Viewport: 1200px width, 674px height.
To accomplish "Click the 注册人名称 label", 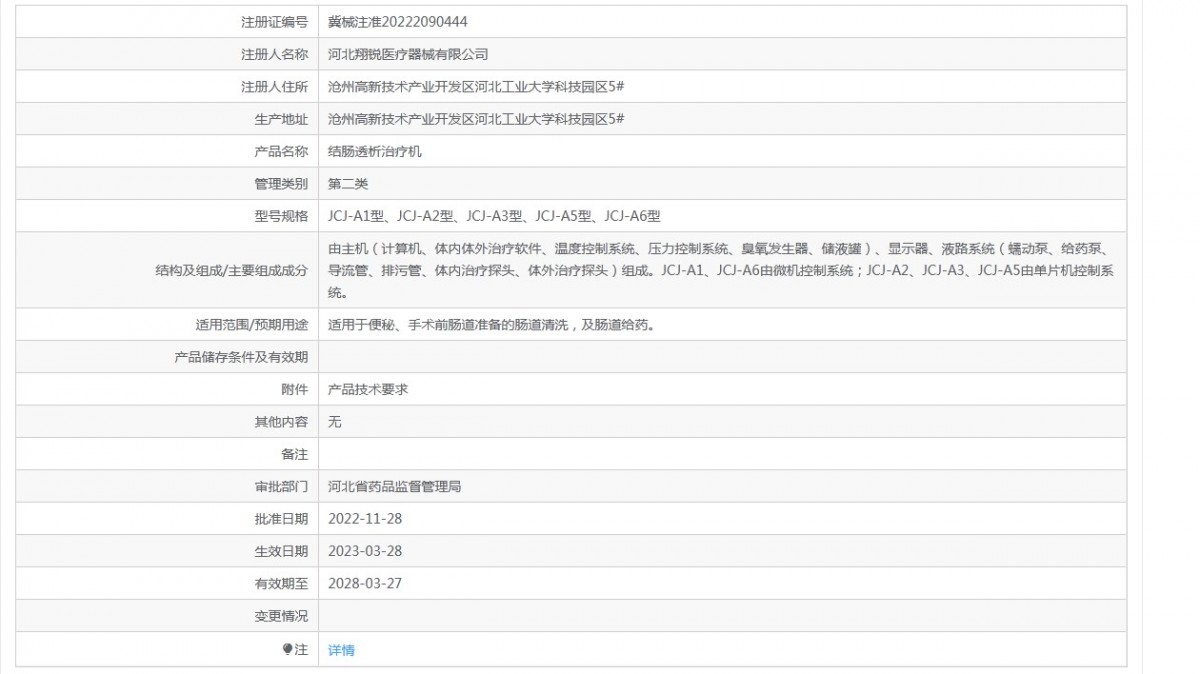I will (275, 54).
